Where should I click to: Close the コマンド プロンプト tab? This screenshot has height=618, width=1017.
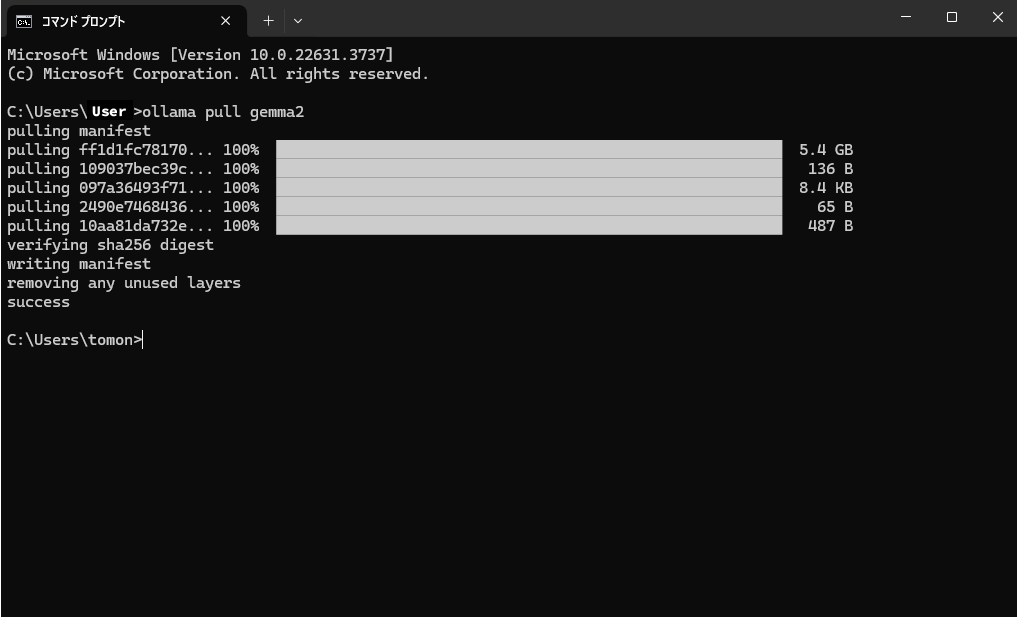[x=226, y=21]
